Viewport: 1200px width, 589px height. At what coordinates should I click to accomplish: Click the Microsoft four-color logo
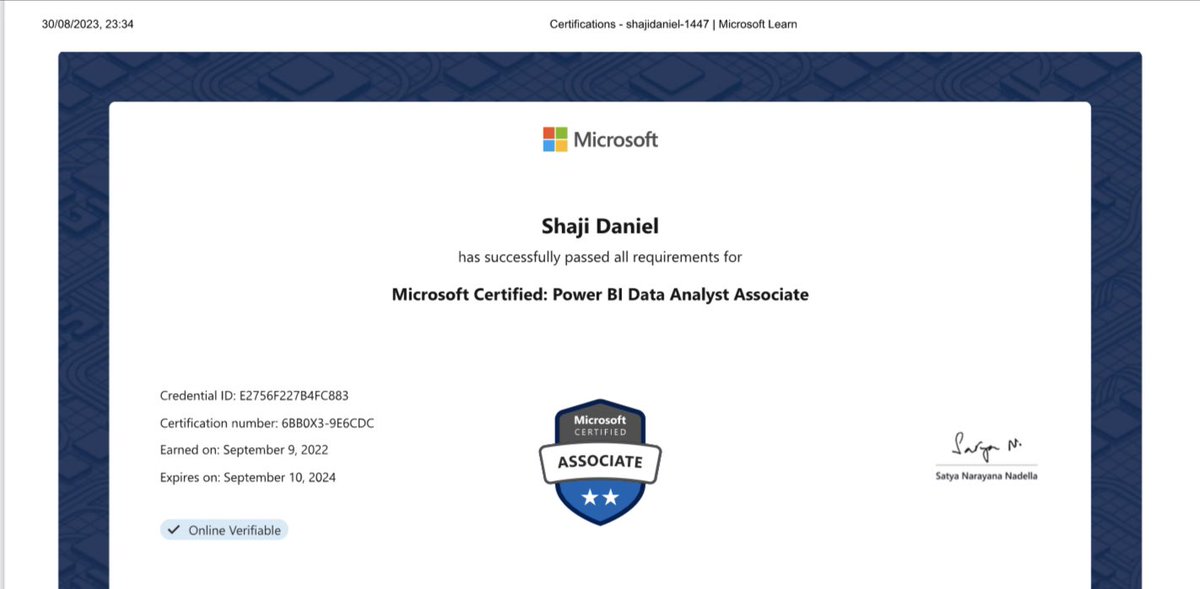coord(555,139)
